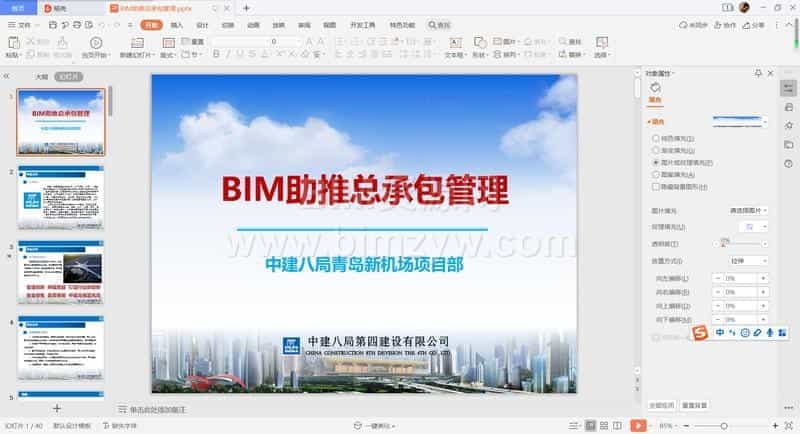Screen dimensions: 800x434
Task: Click the Reset Background button
Action: pyautogui.click(x=694, y=405)
